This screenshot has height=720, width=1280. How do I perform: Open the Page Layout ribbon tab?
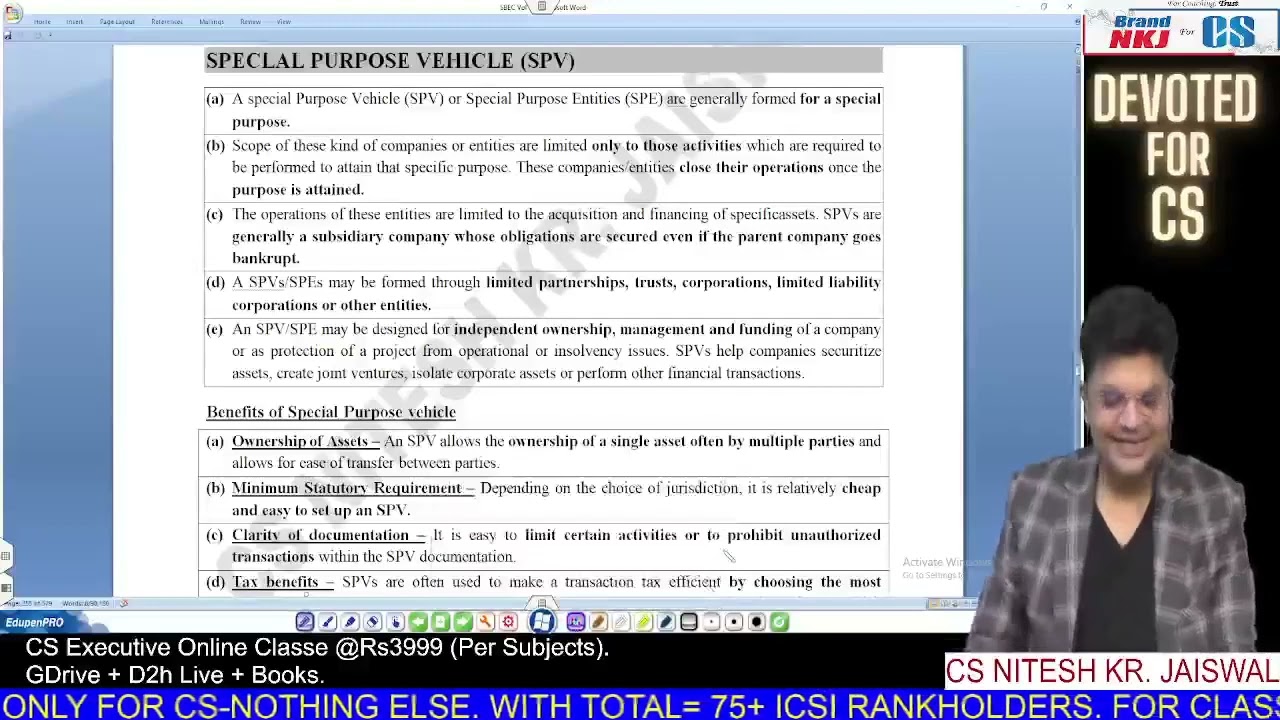pos(117,22)
